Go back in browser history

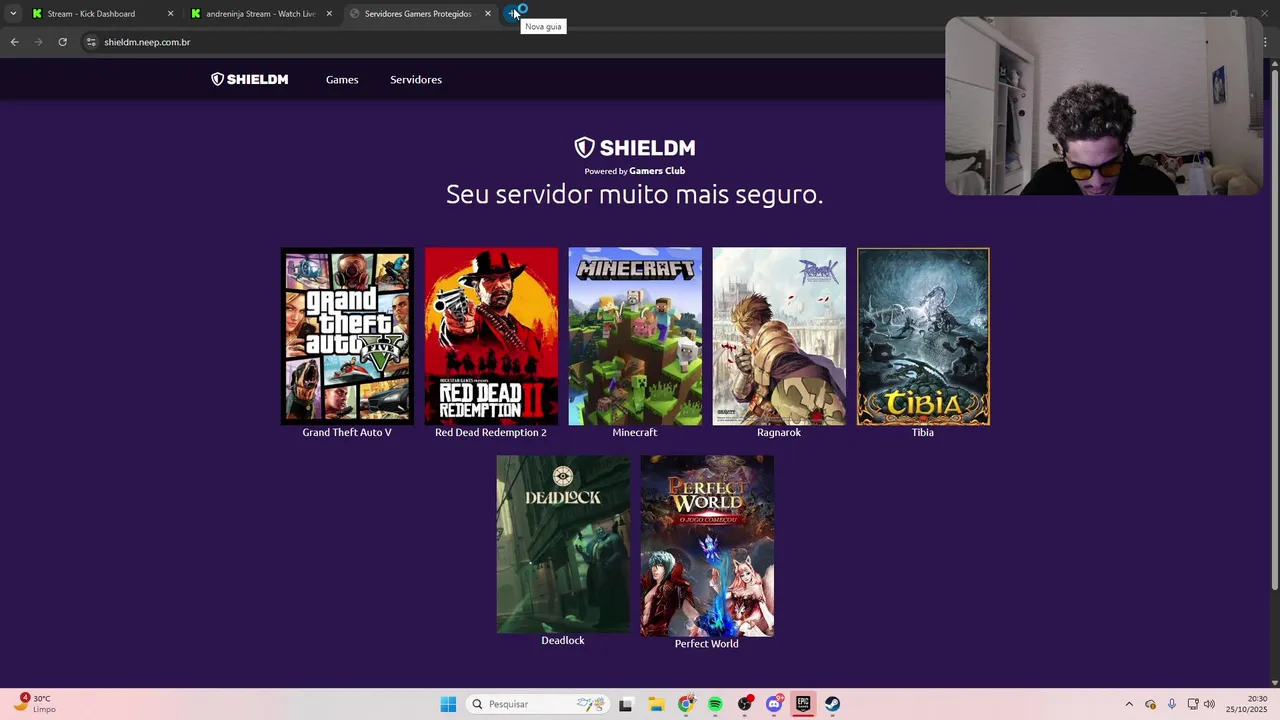[14, 42]
